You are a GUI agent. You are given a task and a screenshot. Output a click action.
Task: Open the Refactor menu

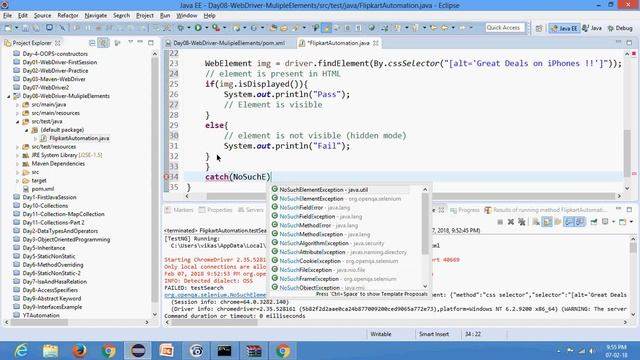point(68,16)
